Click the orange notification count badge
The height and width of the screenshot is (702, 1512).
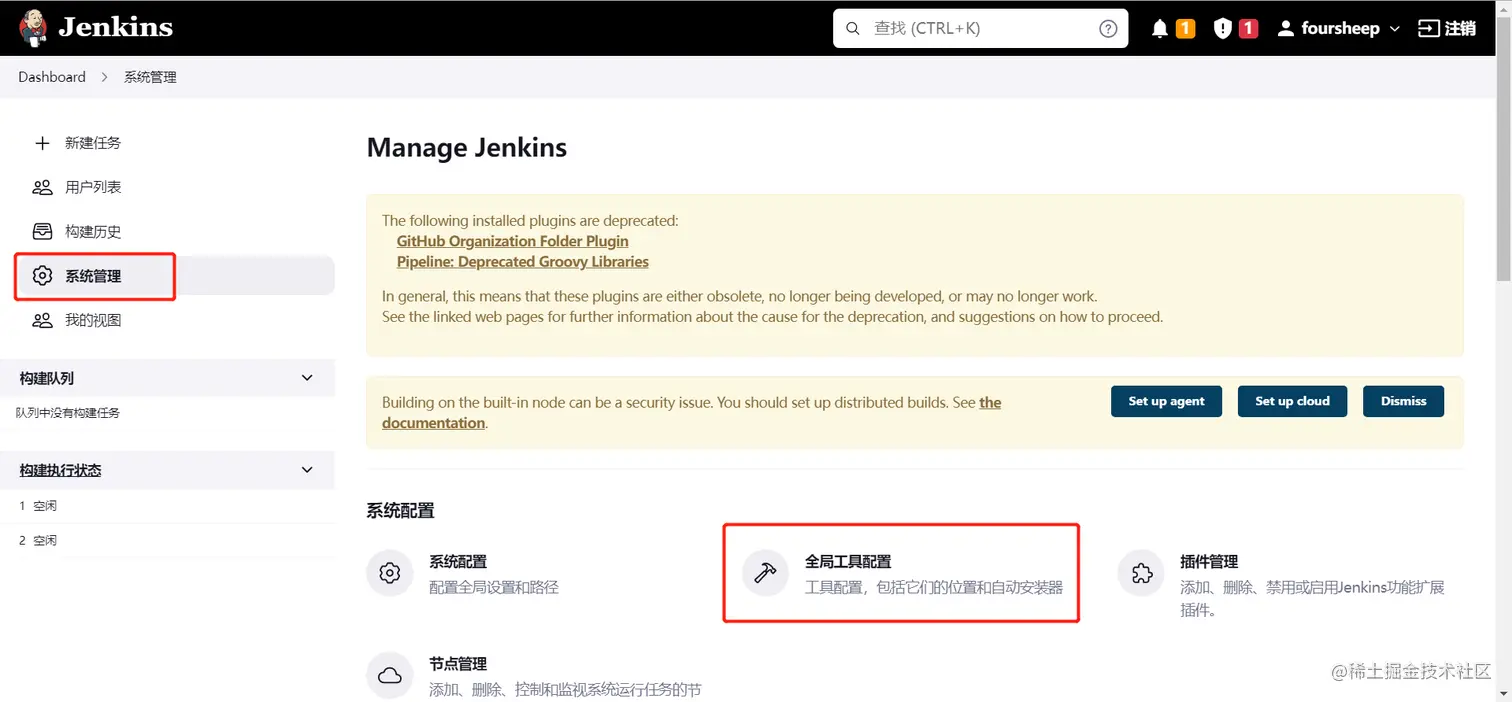point(1185,29)
